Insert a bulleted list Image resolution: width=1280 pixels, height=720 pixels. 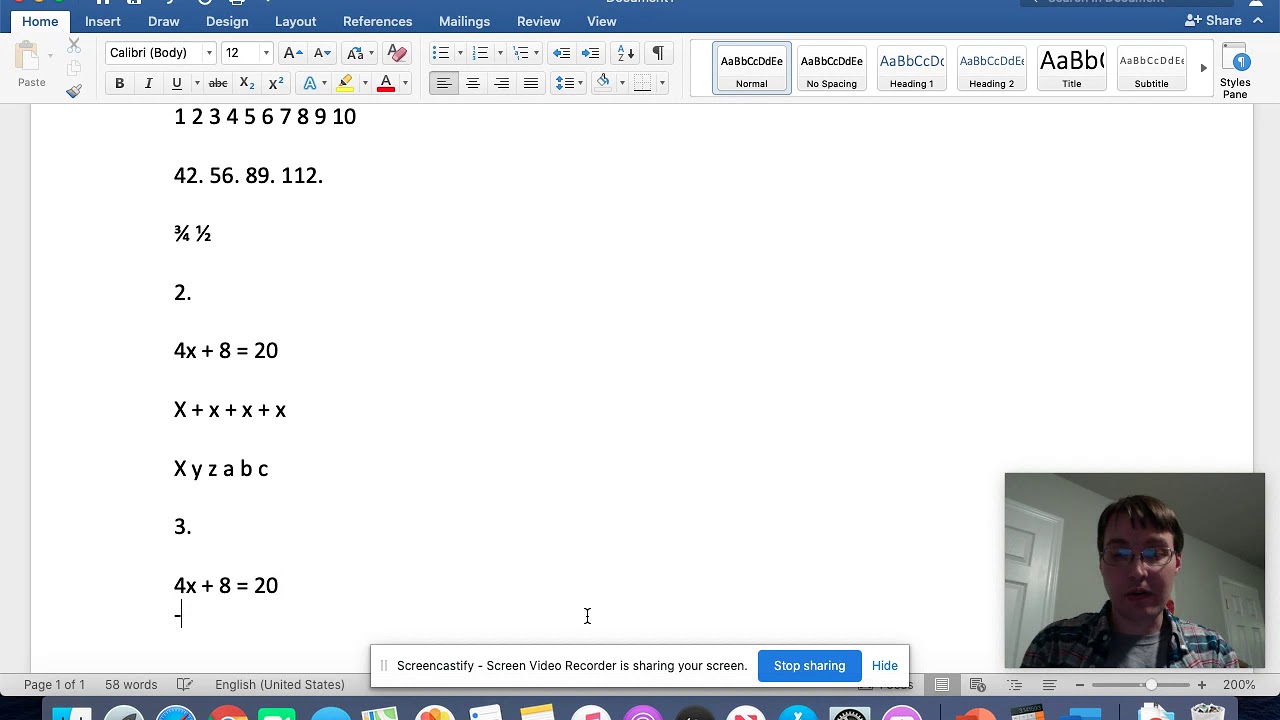tap(441, 53)
